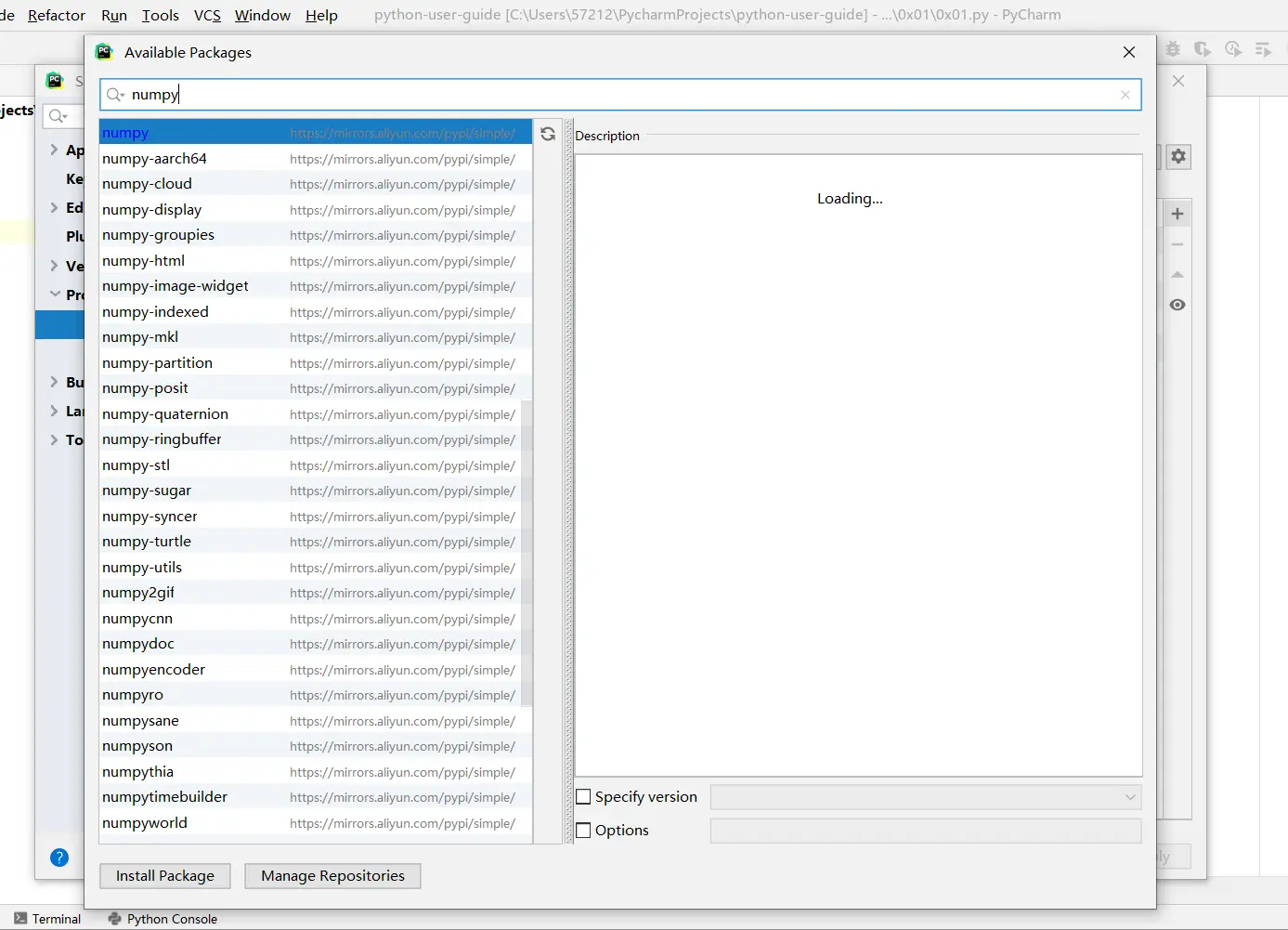Select numpy-ringbuffer package

(316, 439)
